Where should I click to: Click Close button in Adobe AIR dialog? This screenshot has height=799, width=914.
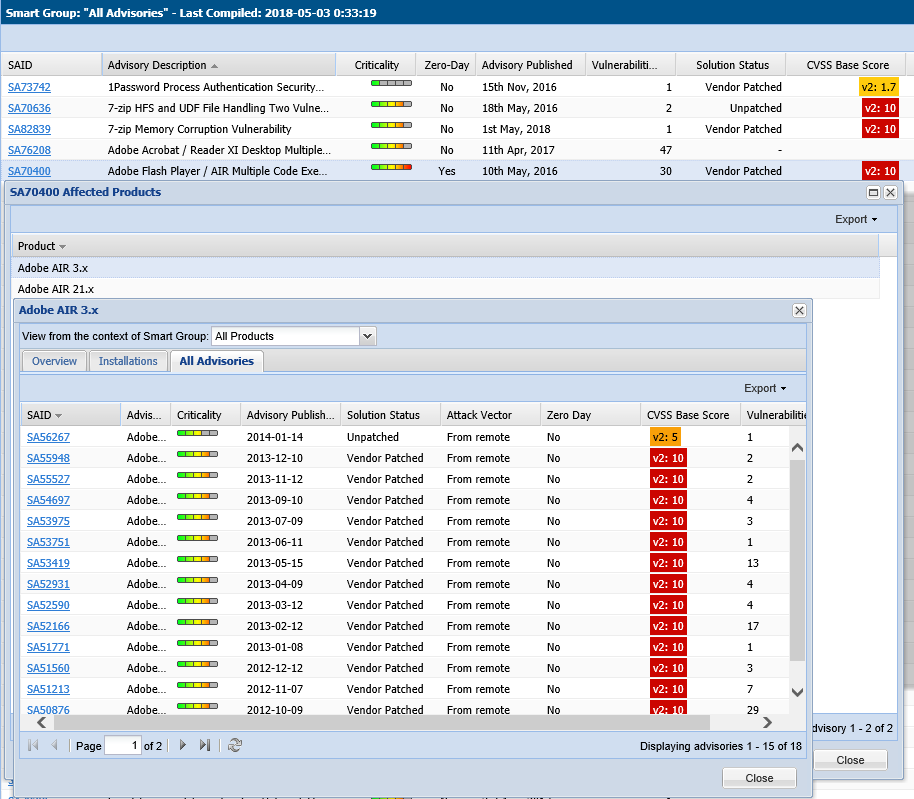(759, 778)
